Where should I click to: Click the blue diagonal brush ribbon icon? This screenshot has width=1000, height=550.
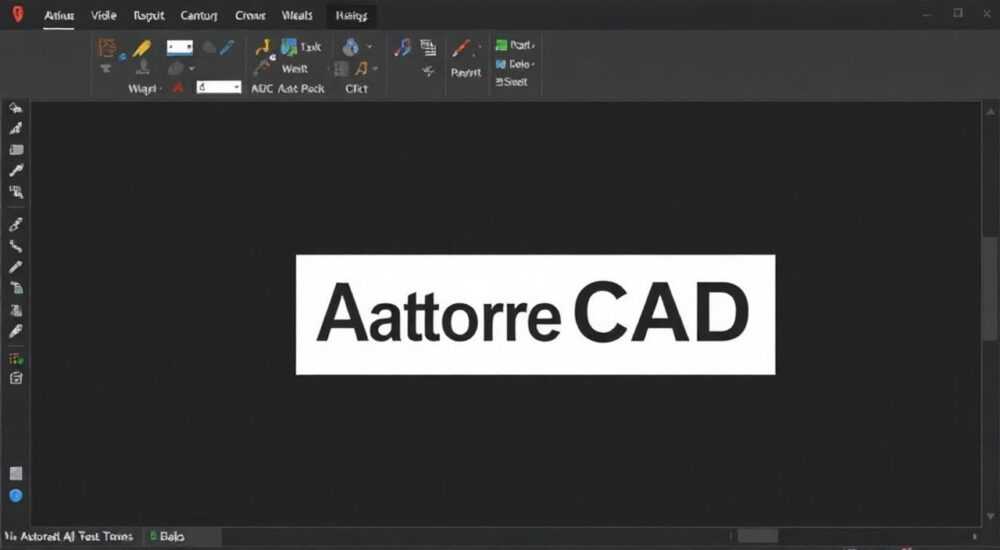[x=228, y=47]
